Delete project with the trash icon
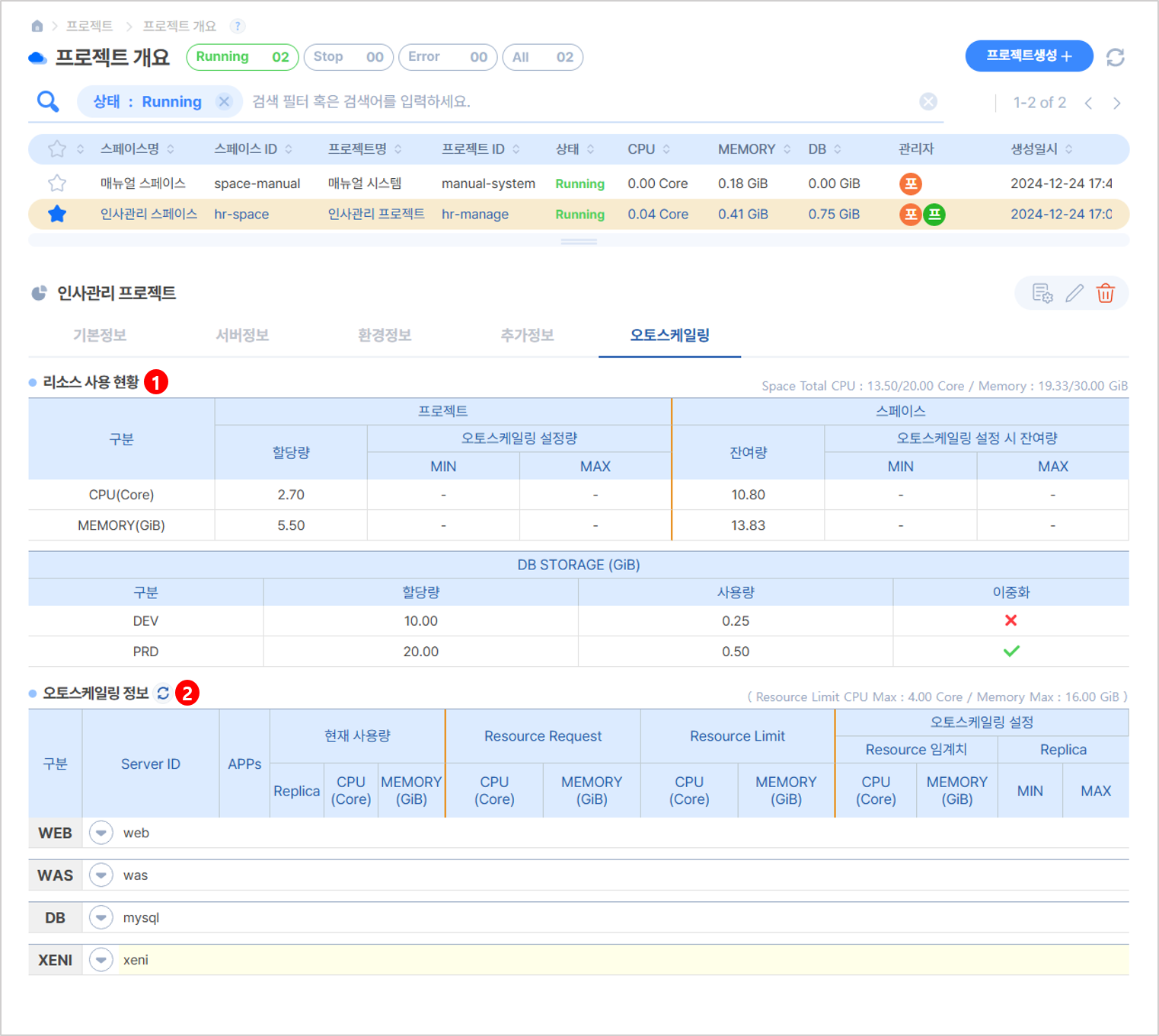This screenshot has height=1036, width=1159. tap(1106, 293)
